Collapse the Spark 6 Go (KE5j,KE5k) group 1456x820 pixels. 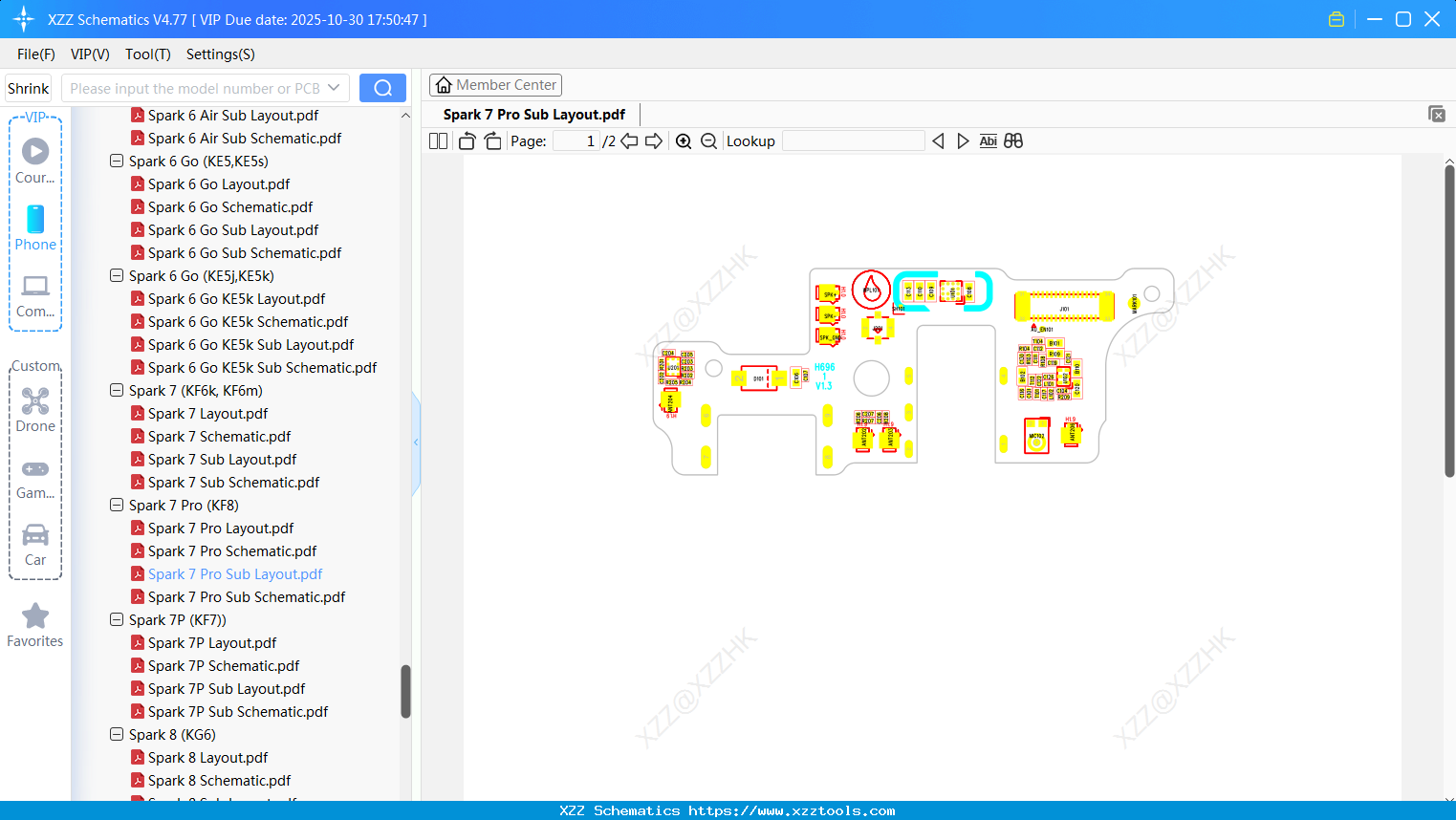click(x=116, y=275)
